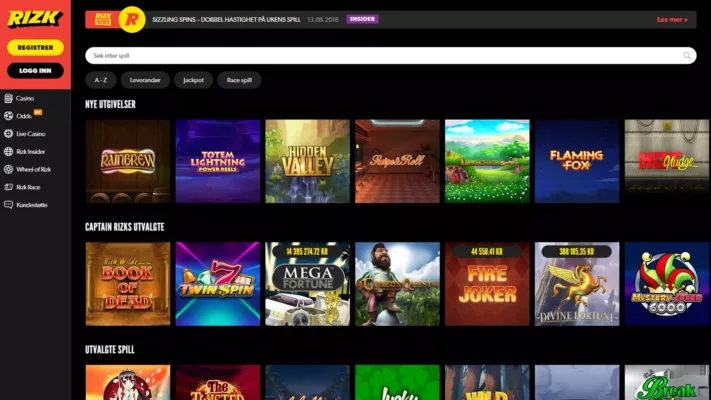Focus the game search field

(391, 55)
